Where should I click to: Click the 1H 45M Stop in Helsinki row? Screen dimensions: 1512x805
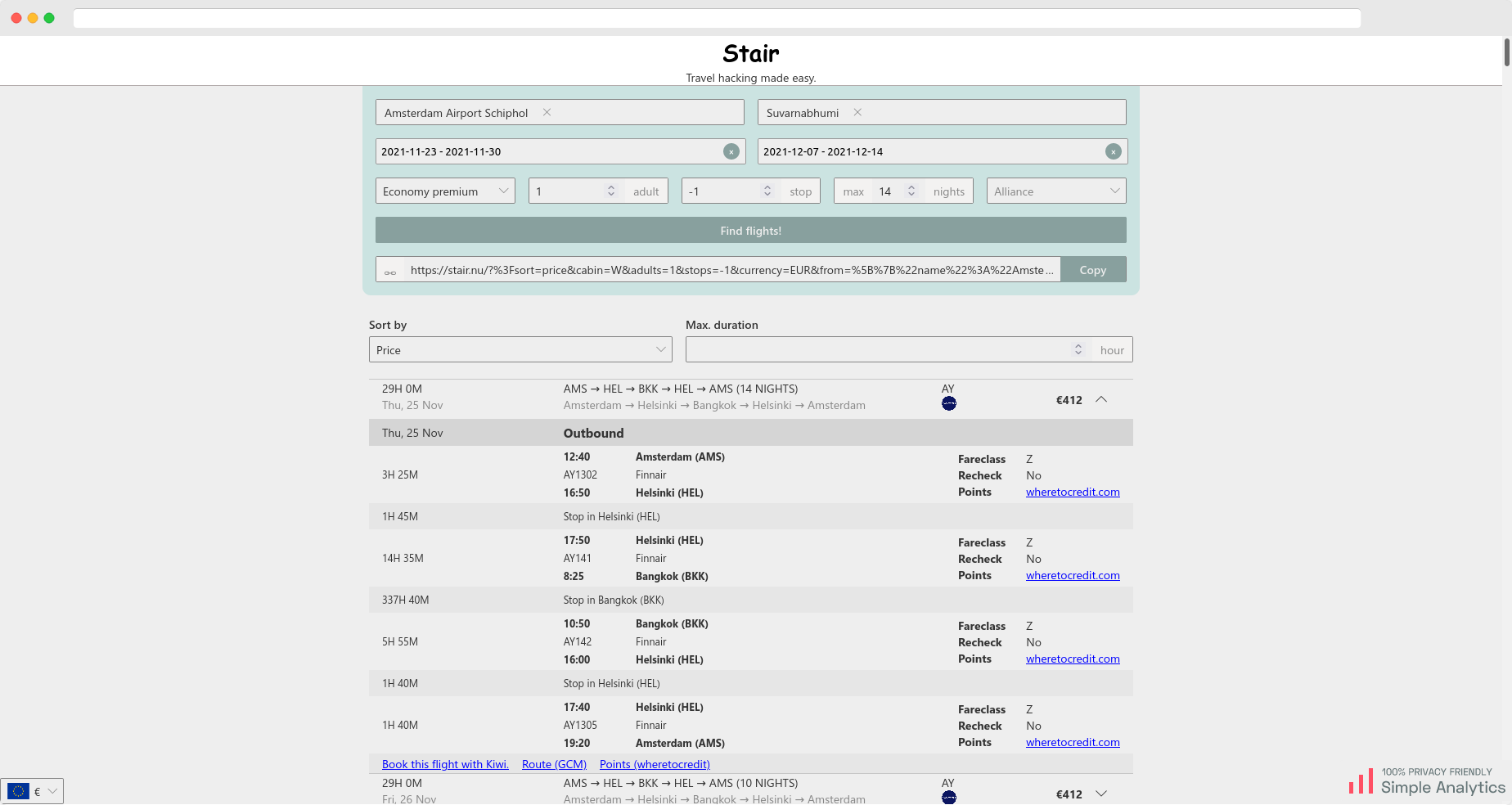(x=751, y=516)
